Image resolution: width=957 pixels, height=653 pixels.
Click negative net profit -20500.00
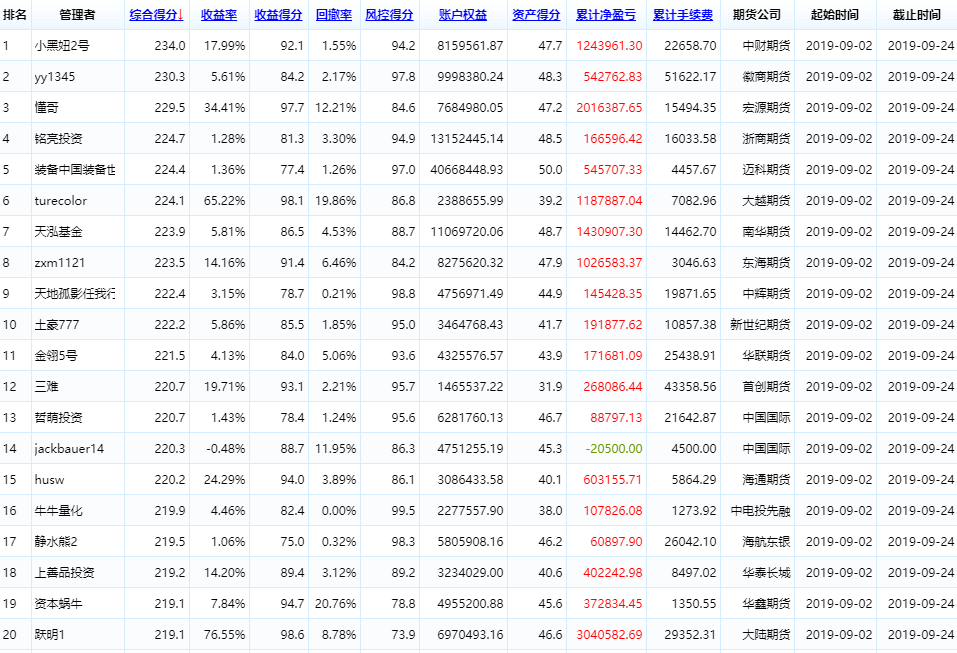614,449
